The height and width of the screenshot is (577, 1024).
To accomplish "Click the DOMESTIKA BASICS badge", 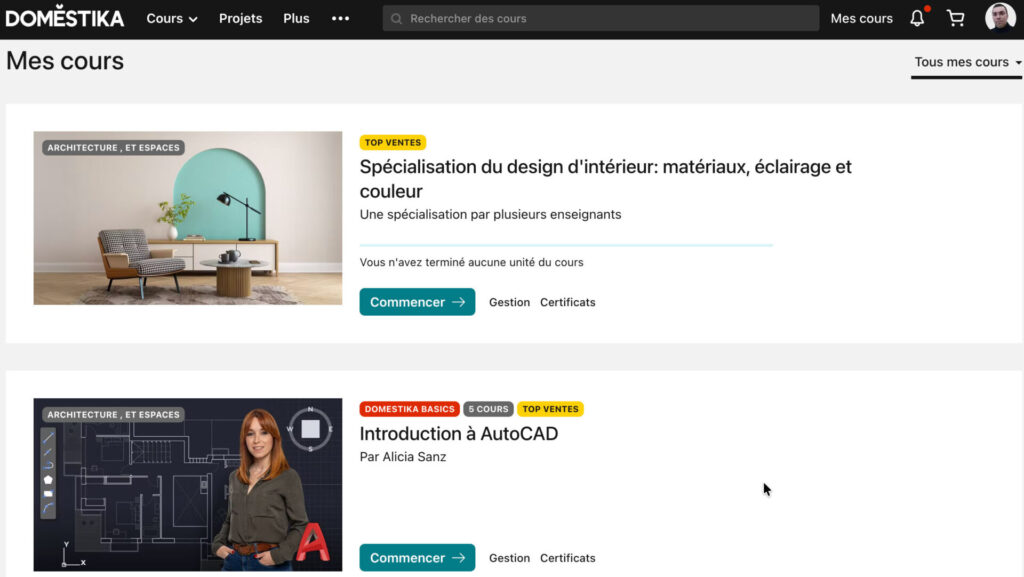I will (x=409, y=409).
